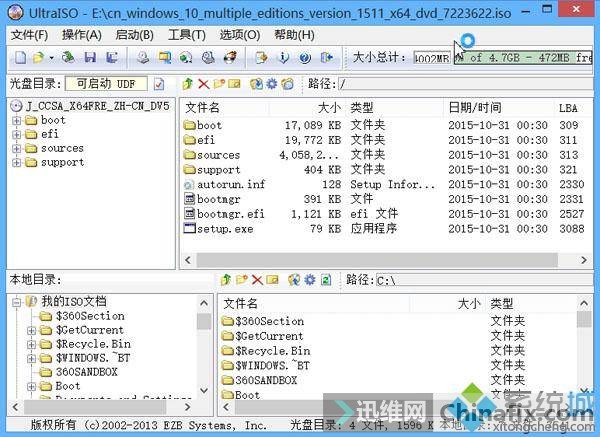Click the last folder icon before image 路径
600x437 pixels.
coord(287,83)
